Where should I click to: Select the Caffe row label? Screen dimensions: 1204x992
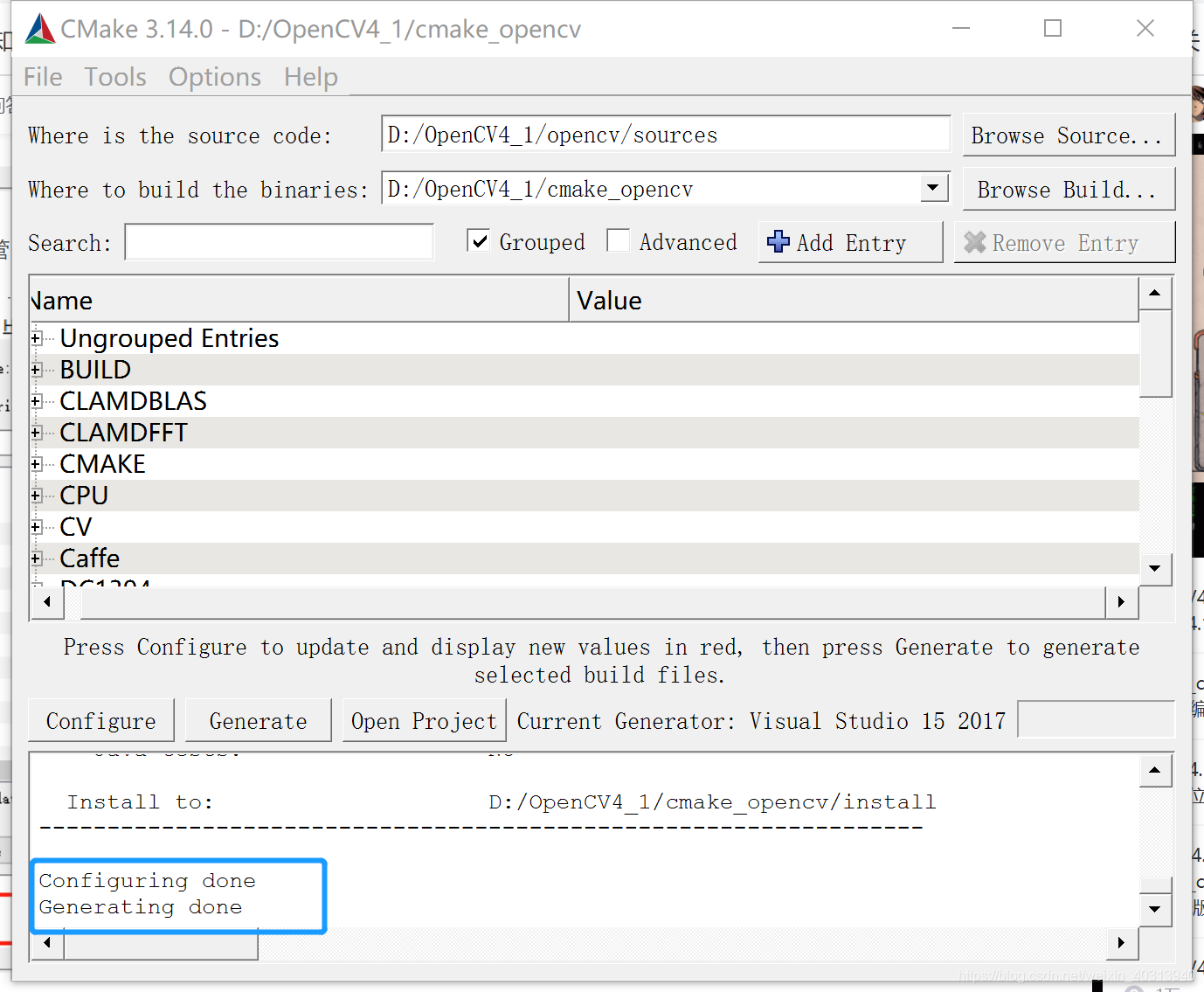point(89,558)
